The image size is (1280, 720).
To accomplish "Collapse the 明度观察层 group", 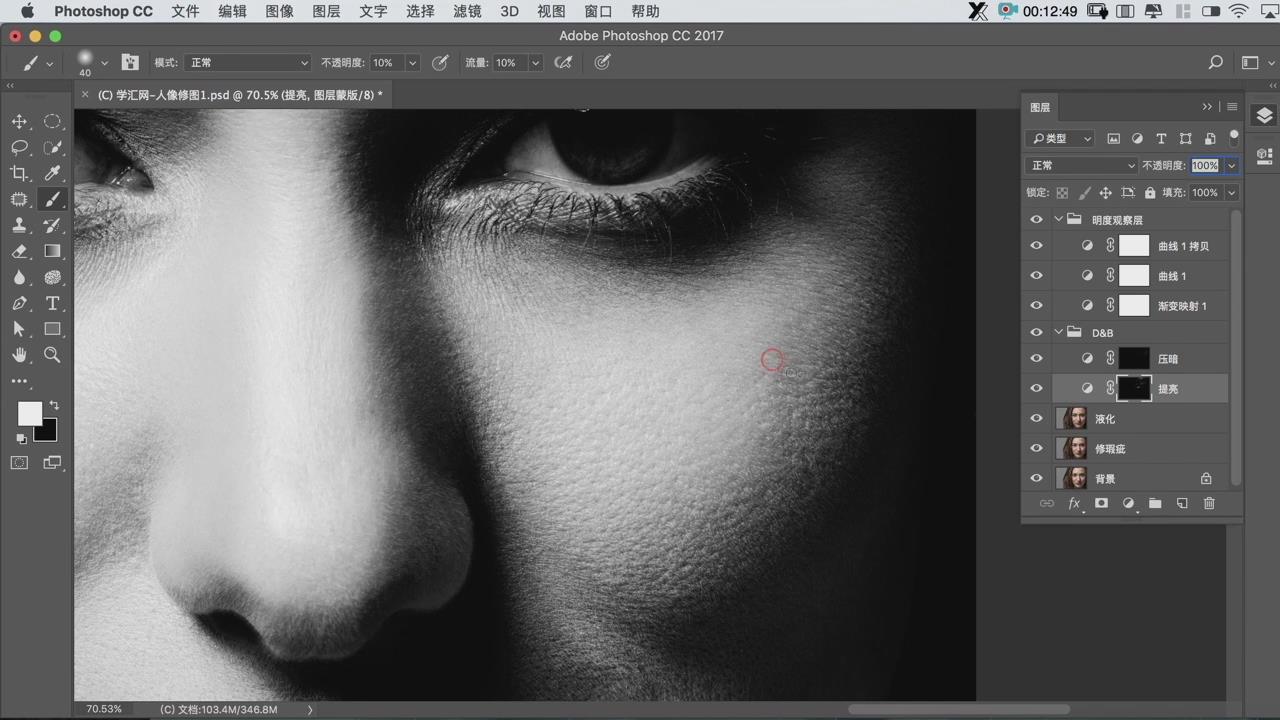I will click(x=1058, y=219).
